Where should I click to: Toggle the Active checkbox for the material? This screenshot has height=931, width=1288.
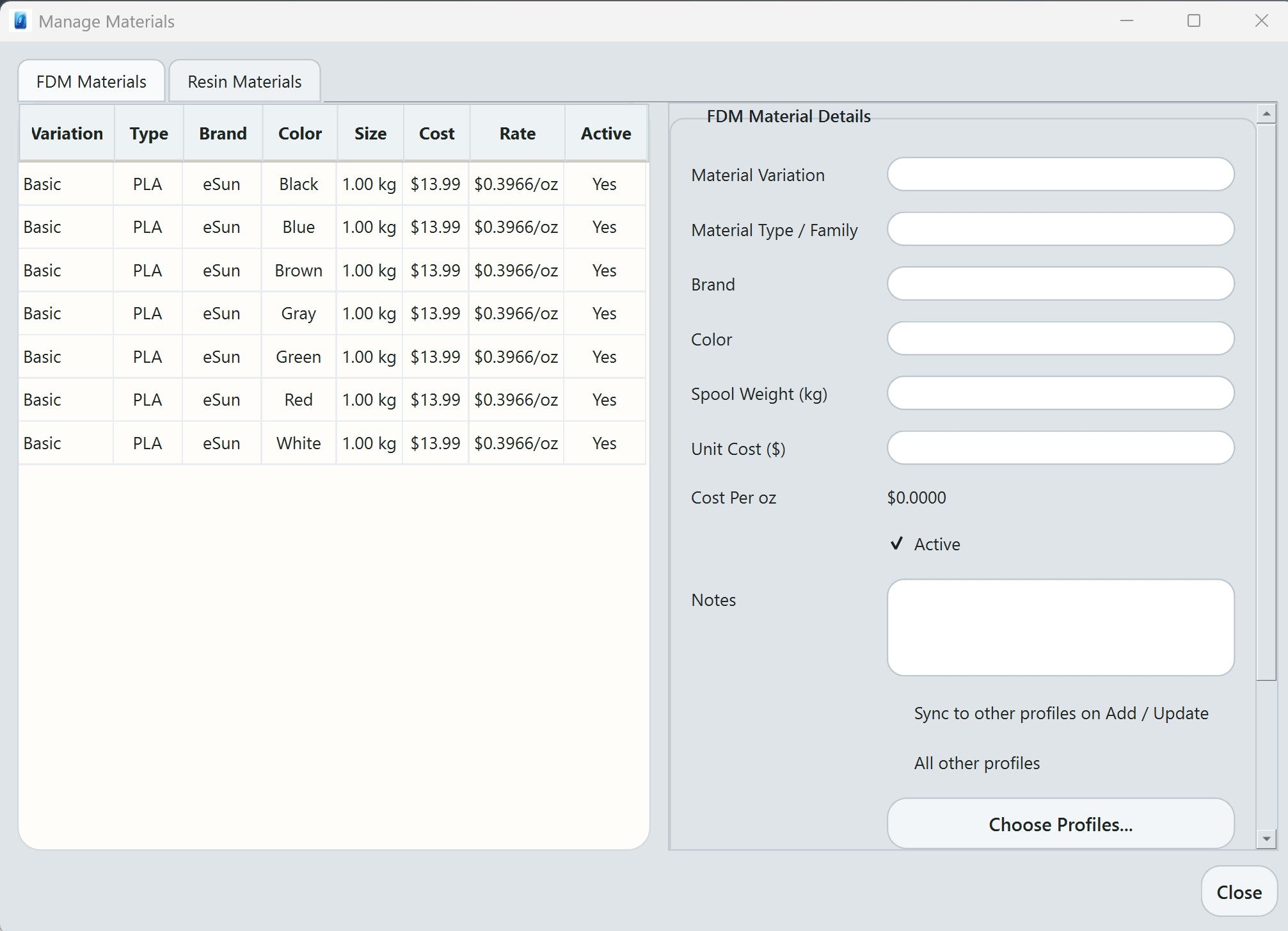point(896,543)
